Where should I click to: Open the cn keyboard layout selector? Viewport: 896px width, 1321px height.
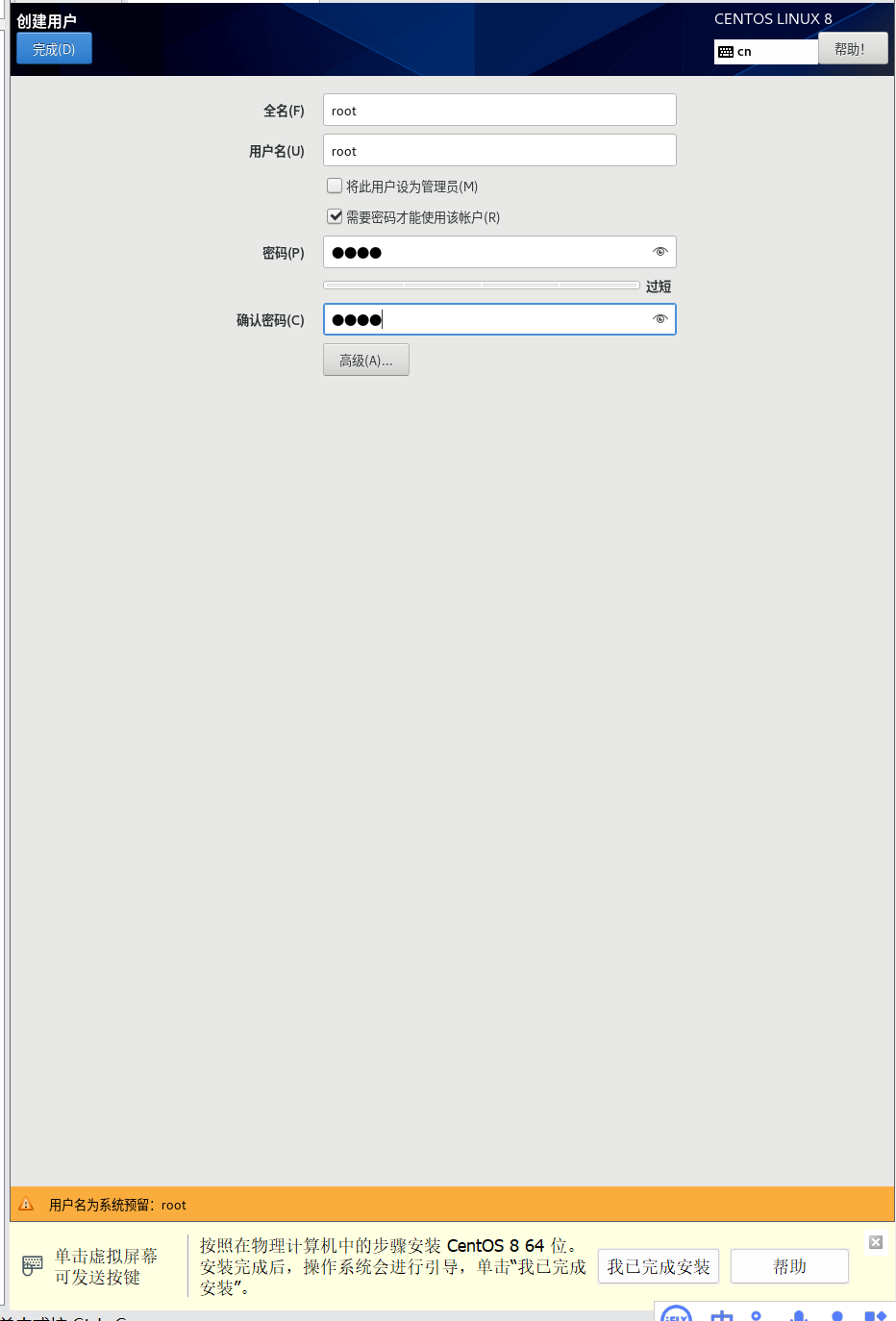[766, 51]
